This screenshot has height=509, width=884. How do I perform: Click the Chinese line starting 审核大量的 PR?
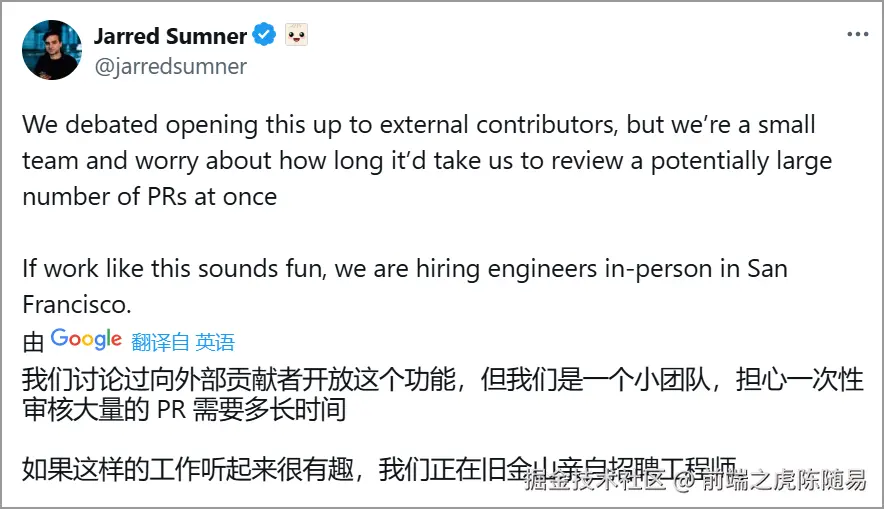coord(190,410)
